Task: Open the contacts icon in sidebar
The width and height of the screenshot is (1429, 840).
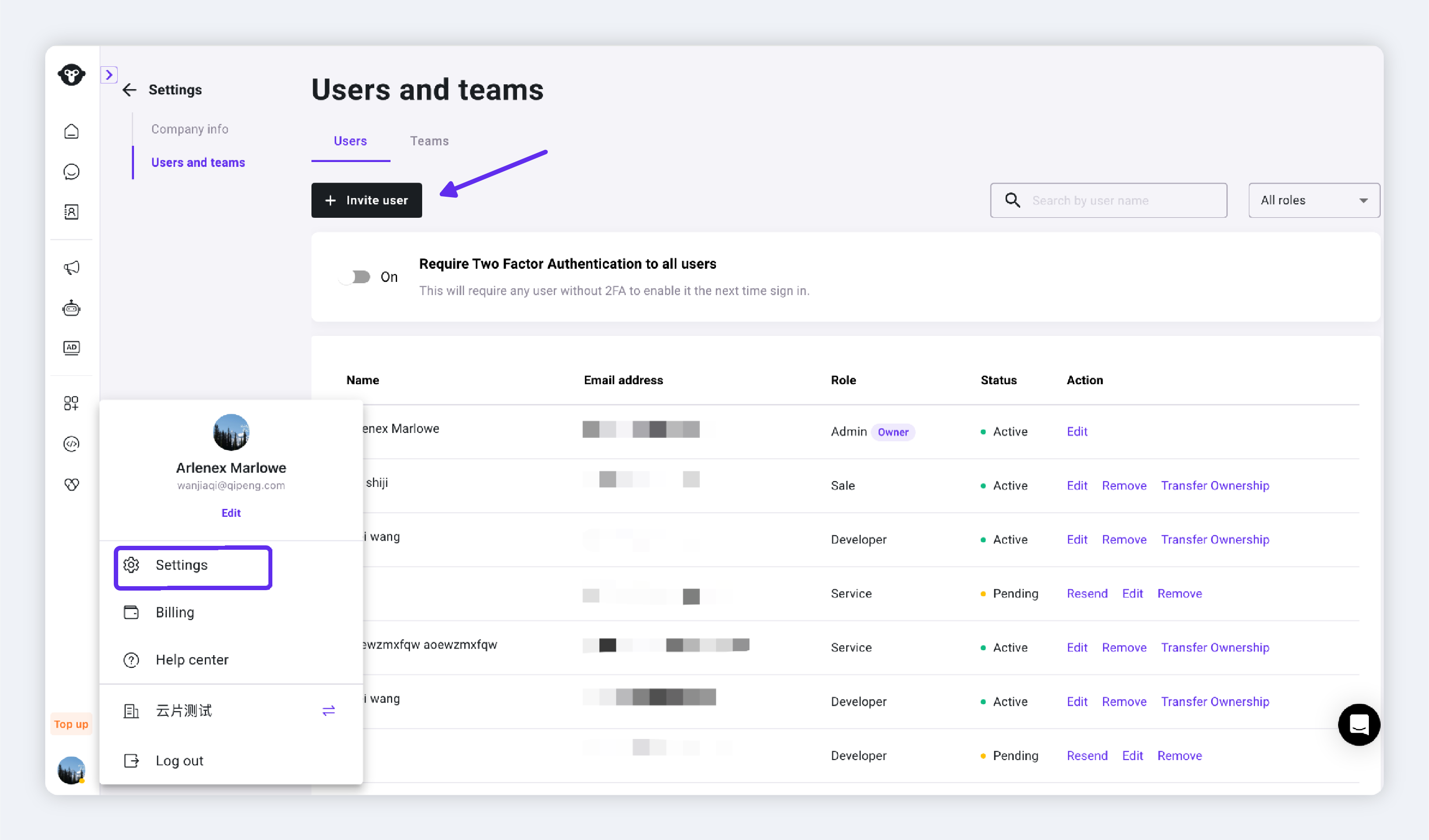Action: click(72, 212)
